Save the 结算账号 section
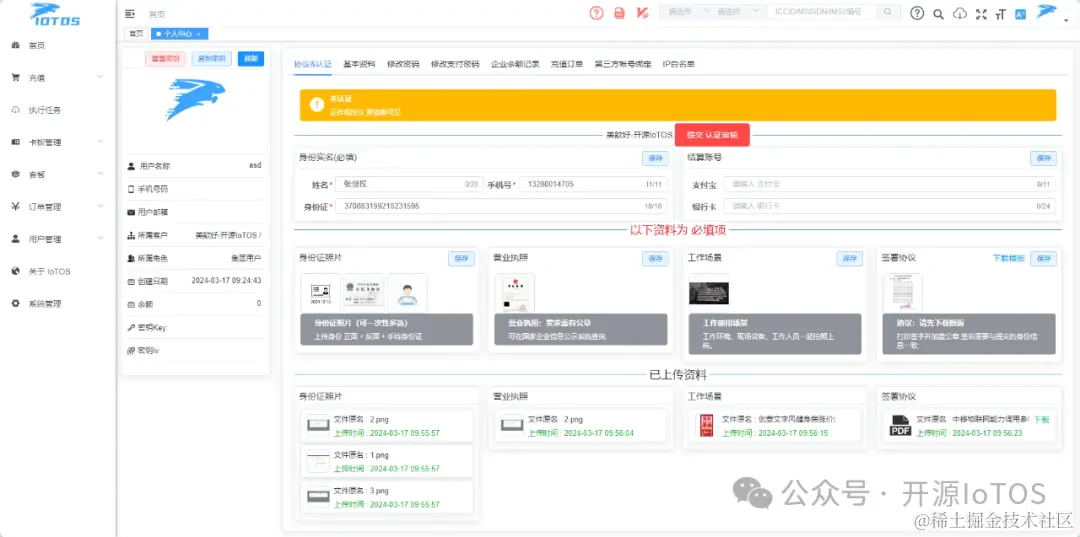 [1043, 158]
